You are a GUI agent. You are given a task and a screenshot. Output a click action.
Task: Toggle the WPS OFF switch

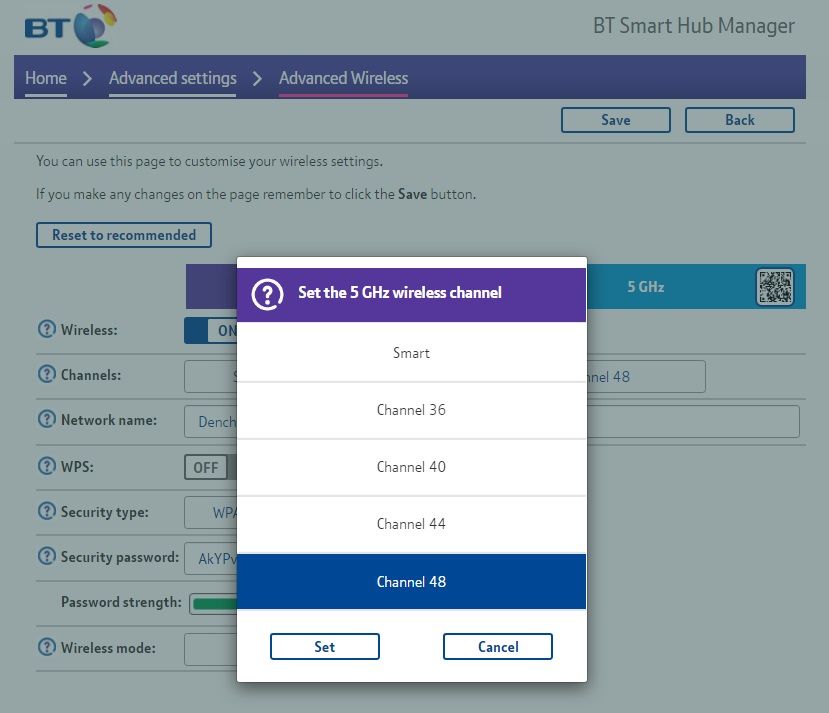point(210,467)
